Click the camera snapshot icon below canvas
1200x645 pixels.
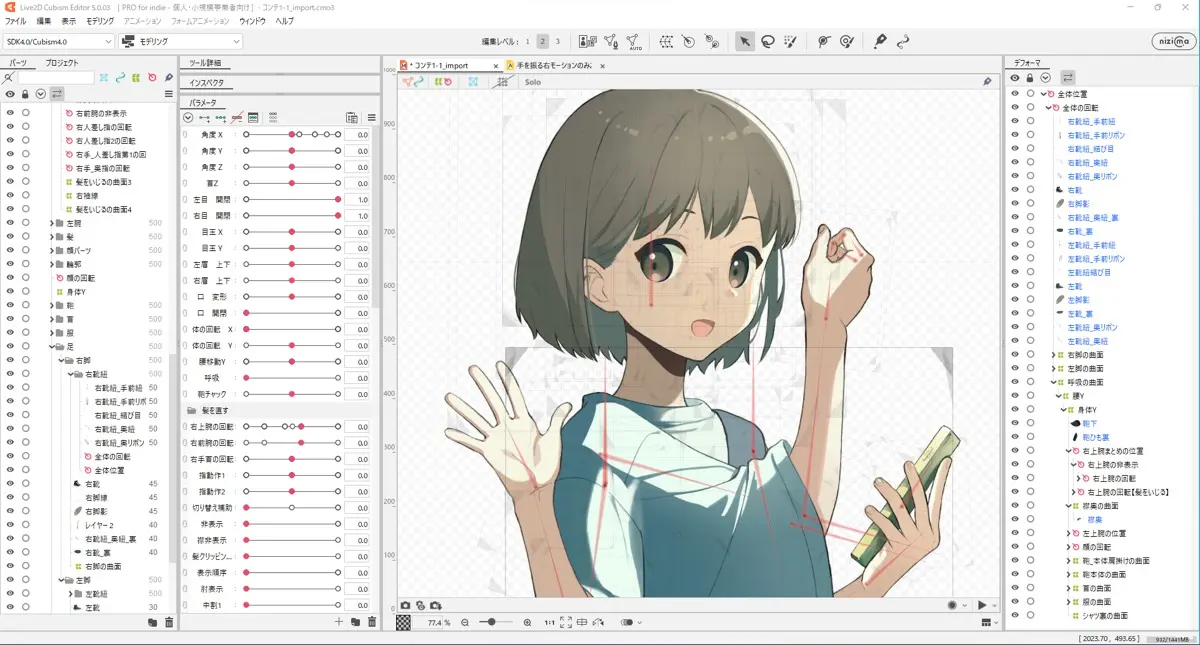pos(406,605)
